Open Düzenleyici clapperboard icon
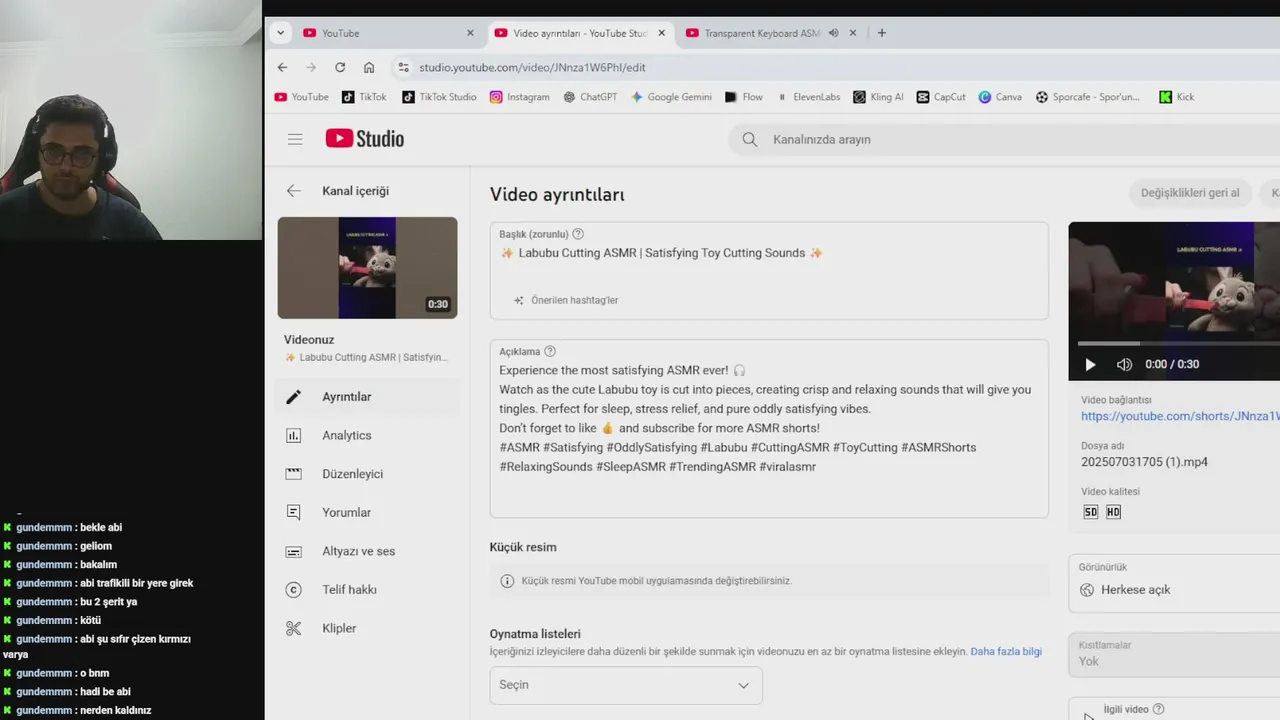Screen dimensions: 1280x720 coord(293,474)
